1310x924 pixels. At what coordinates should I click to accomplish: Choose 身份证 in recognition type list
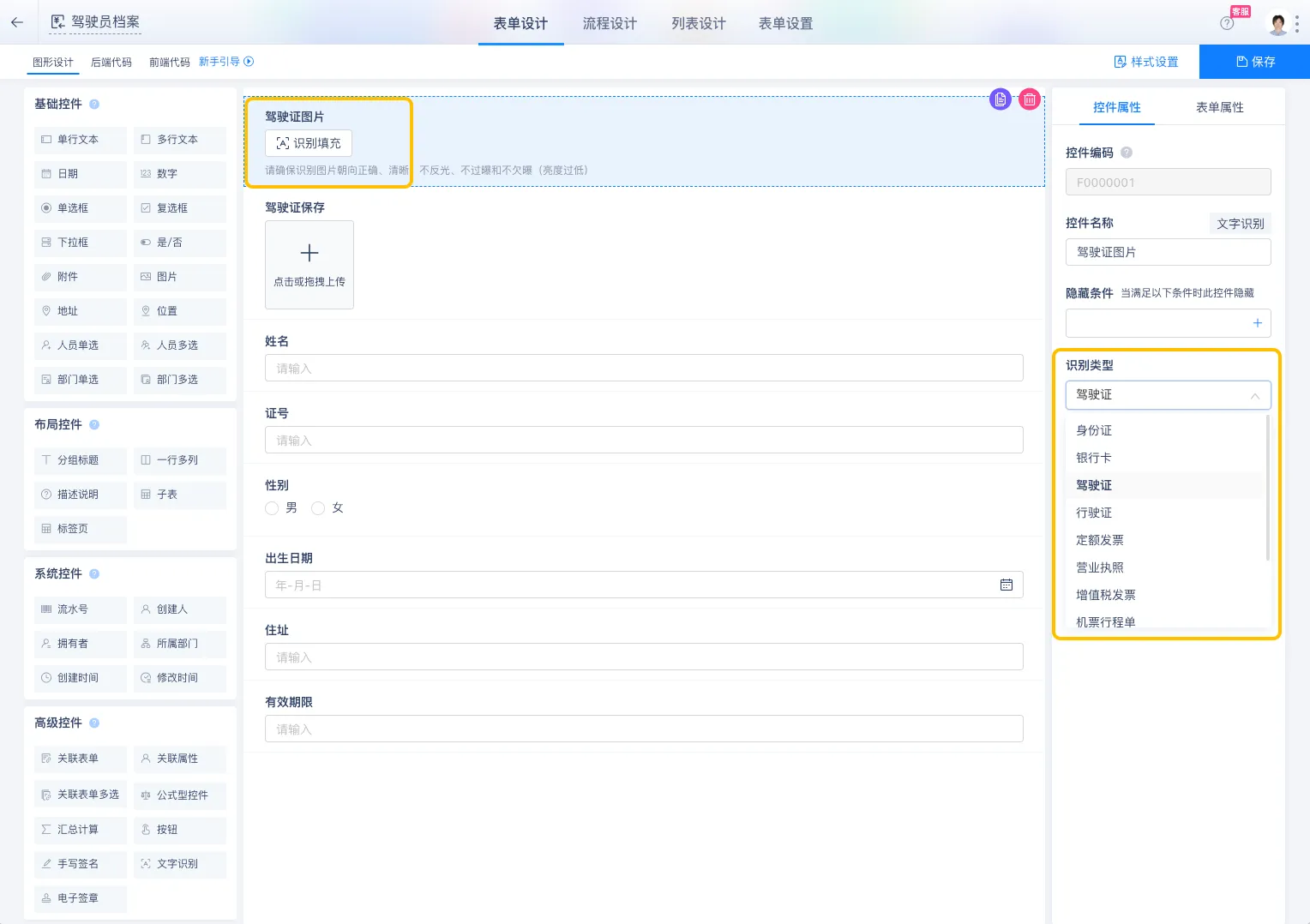point(1164,430)
